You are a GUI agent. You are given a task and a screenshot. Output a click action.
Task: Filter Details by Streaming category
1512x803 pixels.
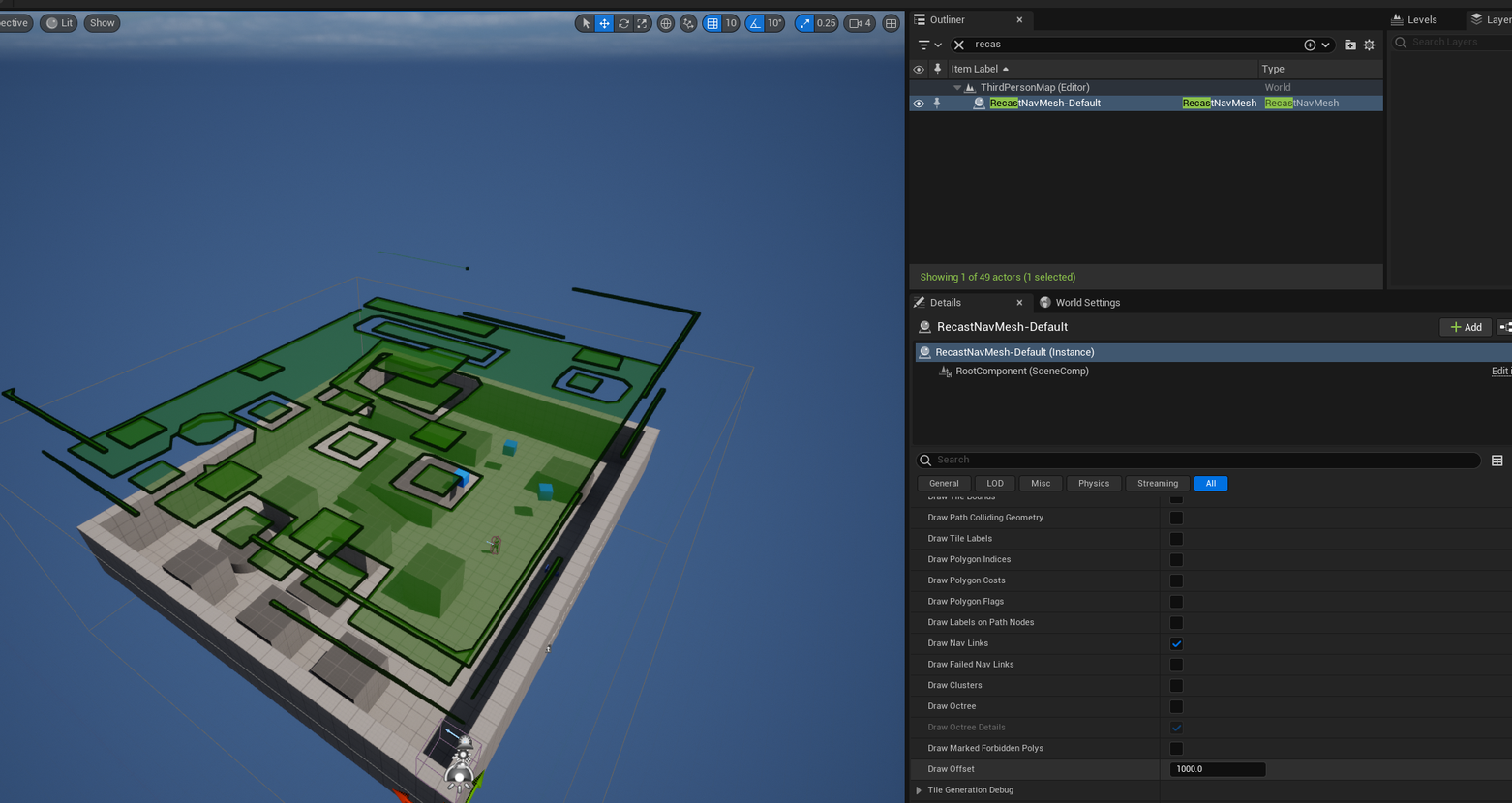1158,484
